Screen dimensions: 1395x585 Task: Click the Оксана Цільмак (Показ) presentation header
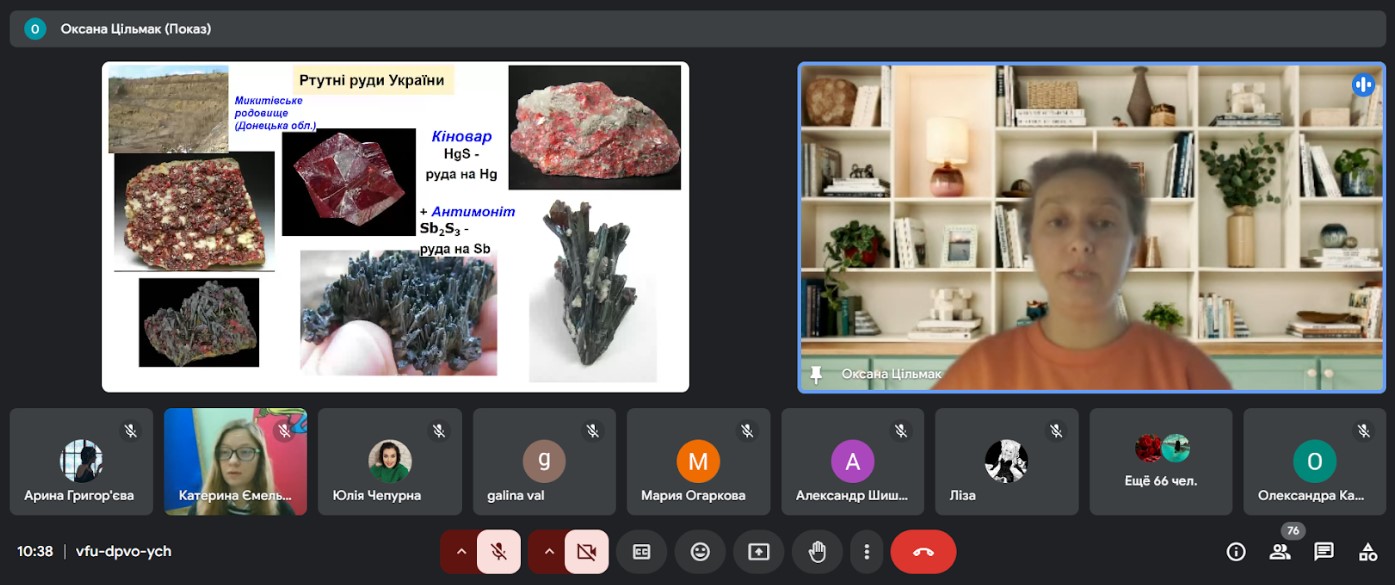(x=135, y=29)
